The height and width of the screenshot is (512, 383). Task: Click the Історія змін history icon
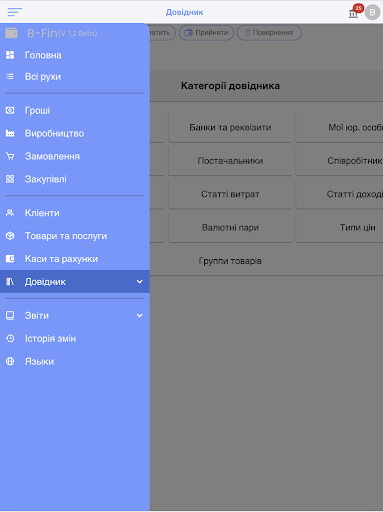(x=10, y=338)
